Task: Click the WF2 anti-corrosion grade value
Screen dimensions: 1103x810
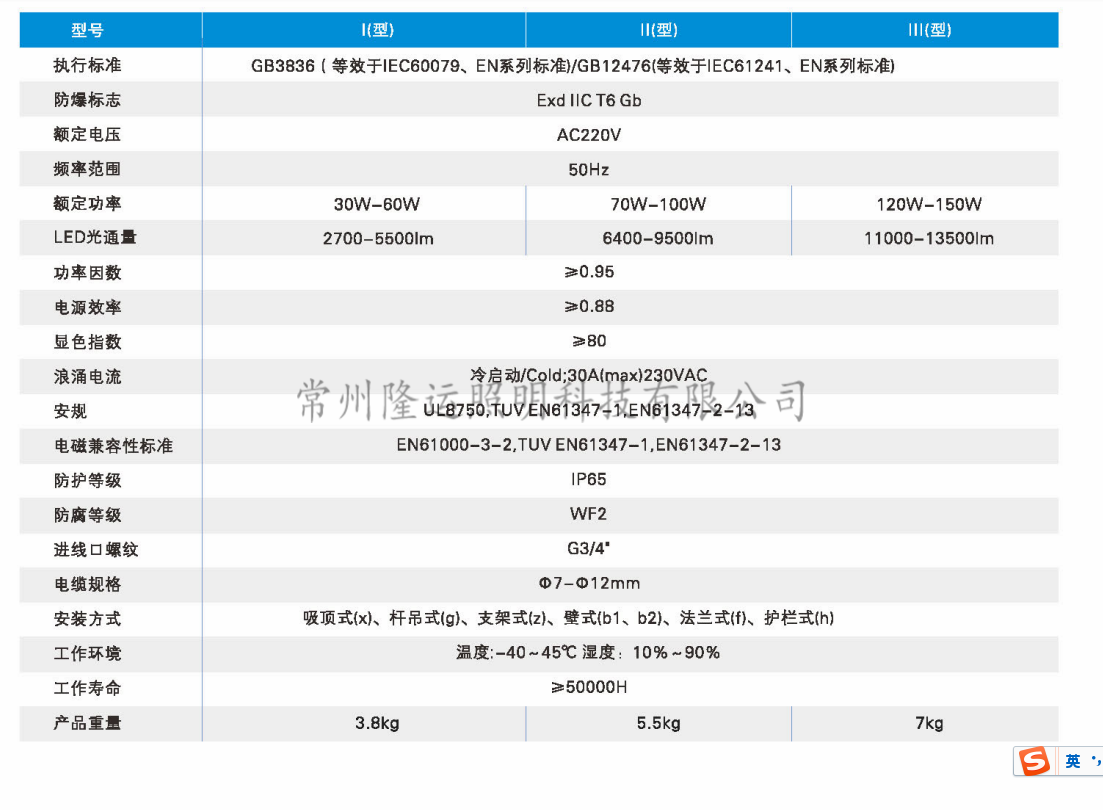Action: (589, 514)
